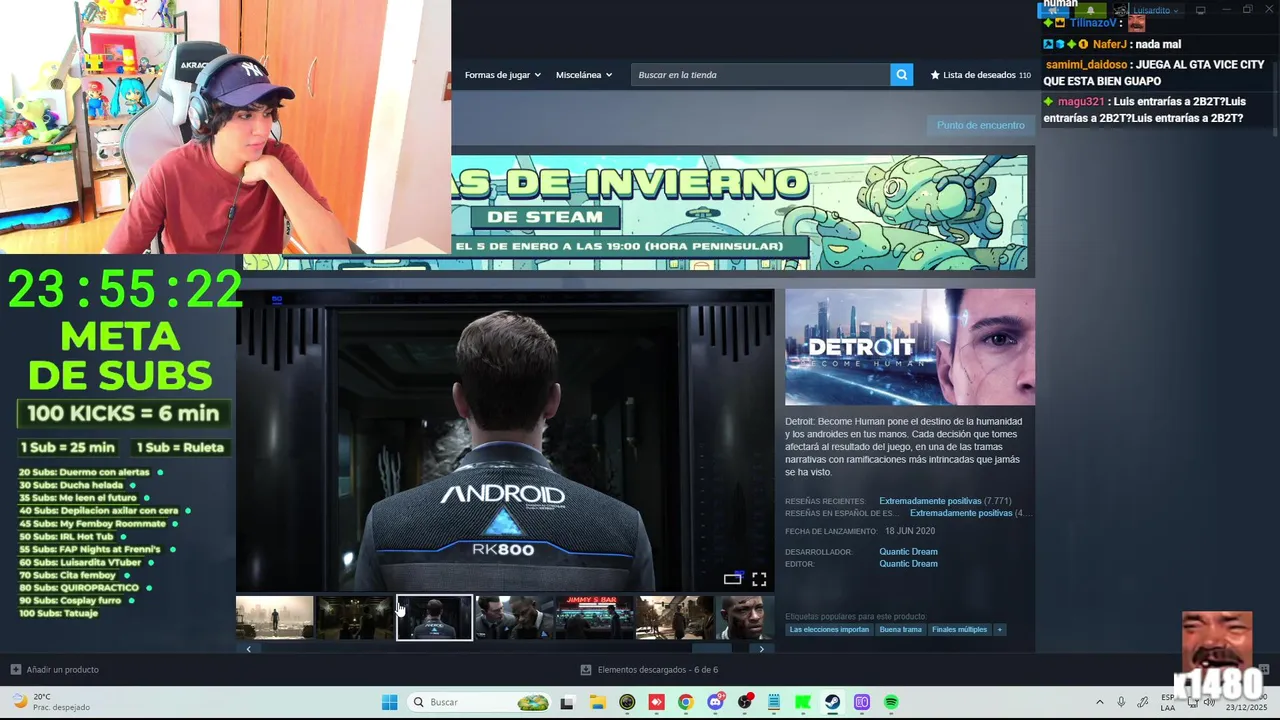Show hidden icons in the system tray
This screenshot has width=1280, height=720.
pyautogui.click(x=1099, y=702)
